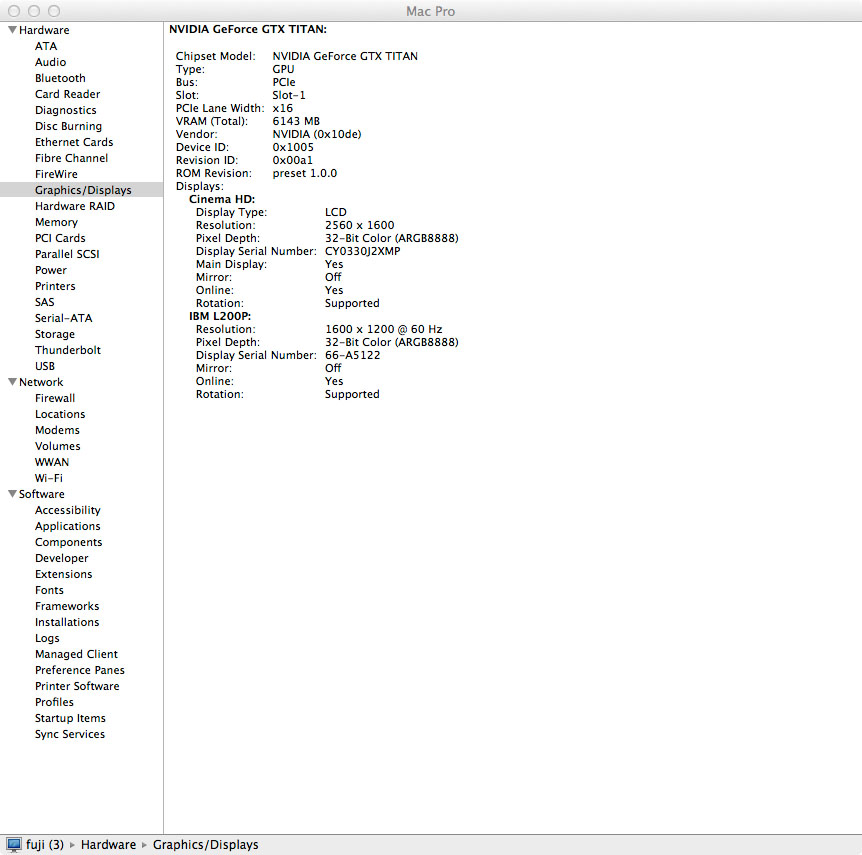Select WWAN in the sidebar
The width and height of the screenshot is (862, 855).
[52, 462]
